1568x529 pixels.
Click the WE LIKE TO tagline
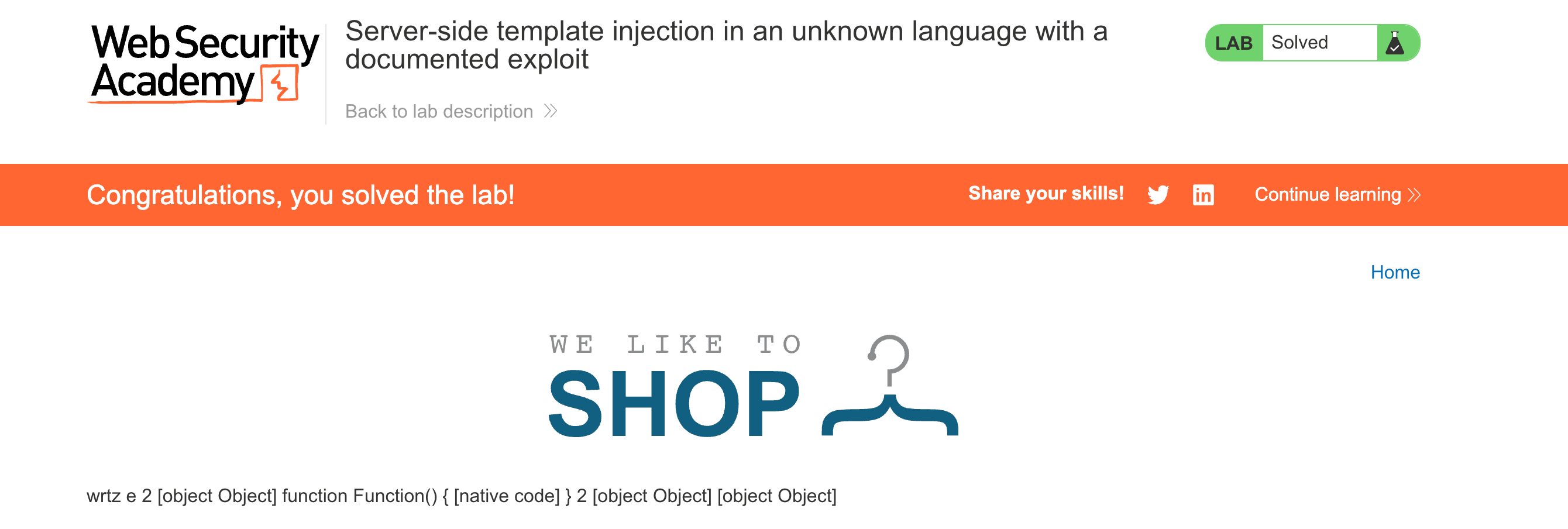coord(675,345)
